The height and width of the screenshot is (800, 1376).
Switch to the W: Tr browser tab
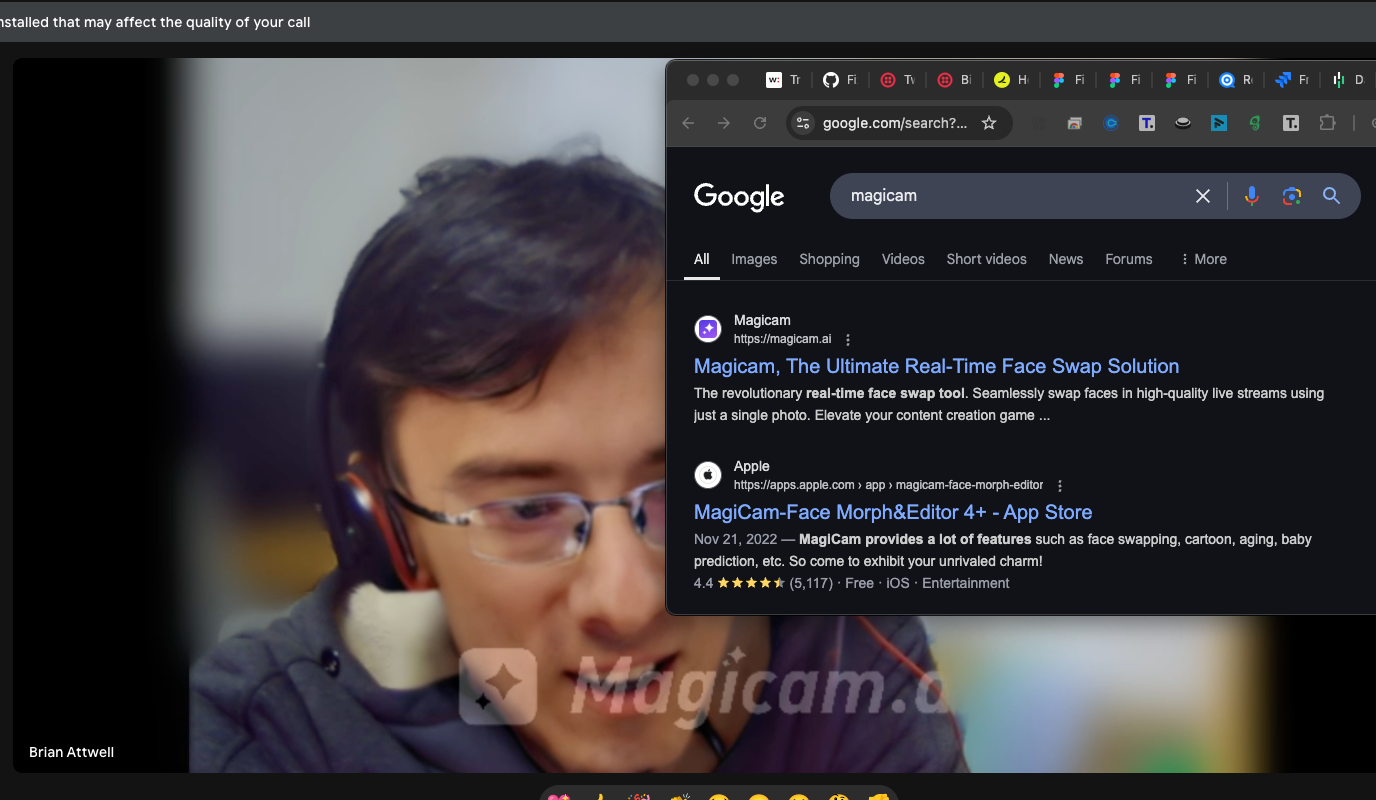tap(783, 80)
